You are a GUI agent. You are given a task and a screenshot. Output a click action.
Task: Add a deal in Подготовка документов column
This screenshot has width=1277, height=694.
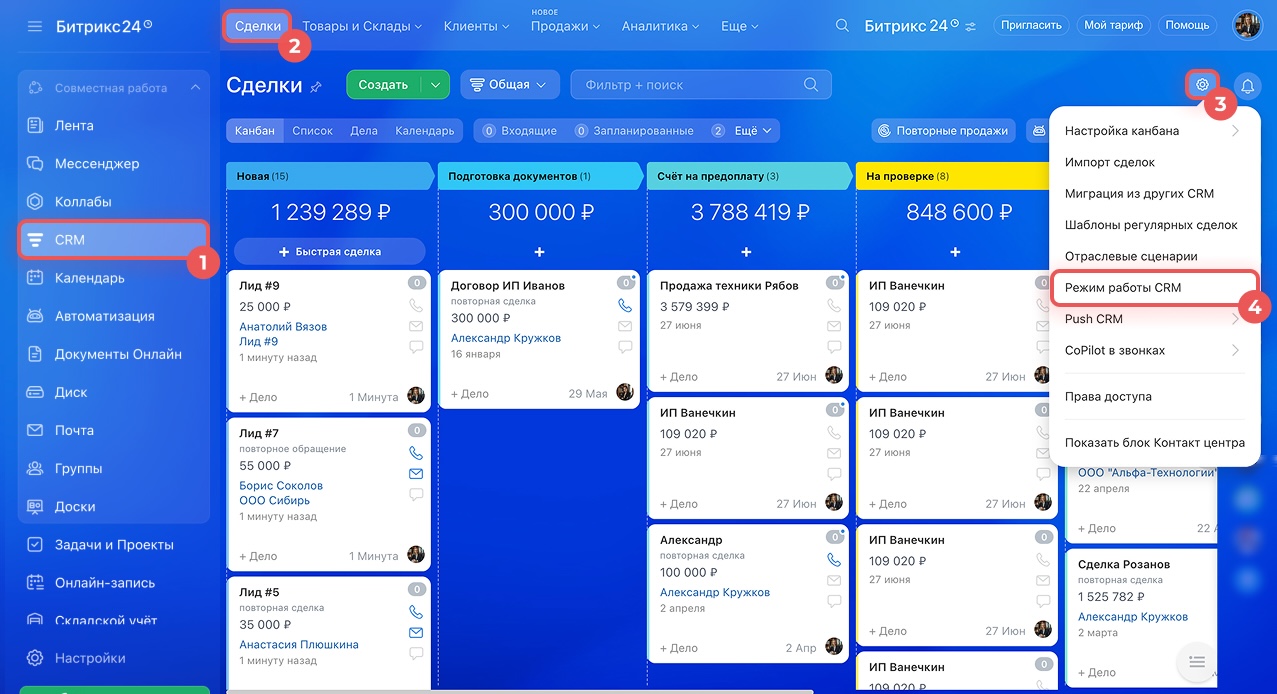tap(539, 252)
